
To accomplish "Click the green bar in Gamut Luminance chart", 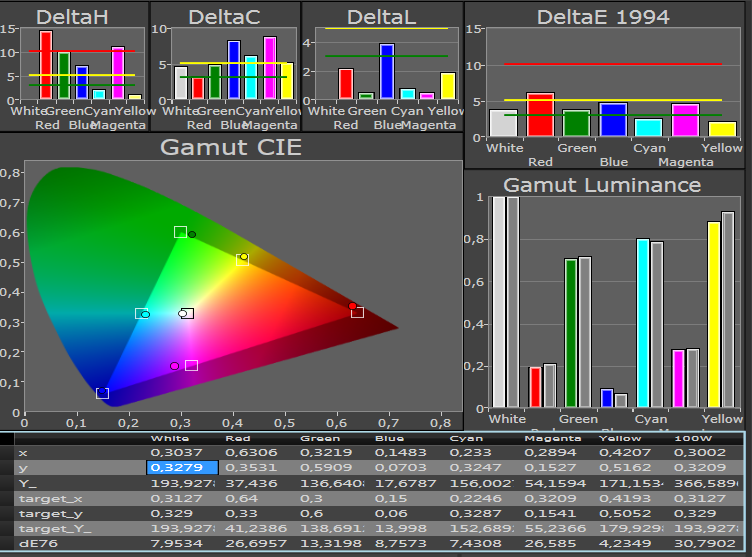I will click(571, 333).
